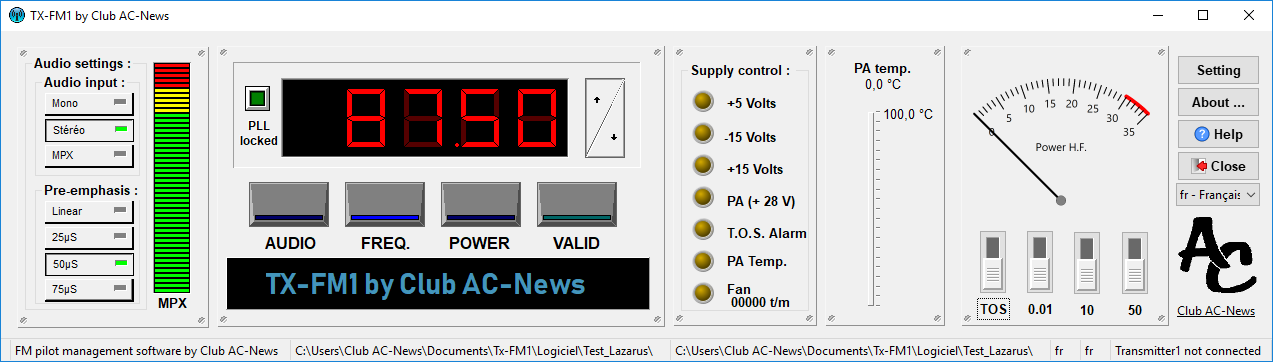Screen dimensions: 1273x362
Task: Open the fr - Français language dropdown
Action: click(1218, 194)
